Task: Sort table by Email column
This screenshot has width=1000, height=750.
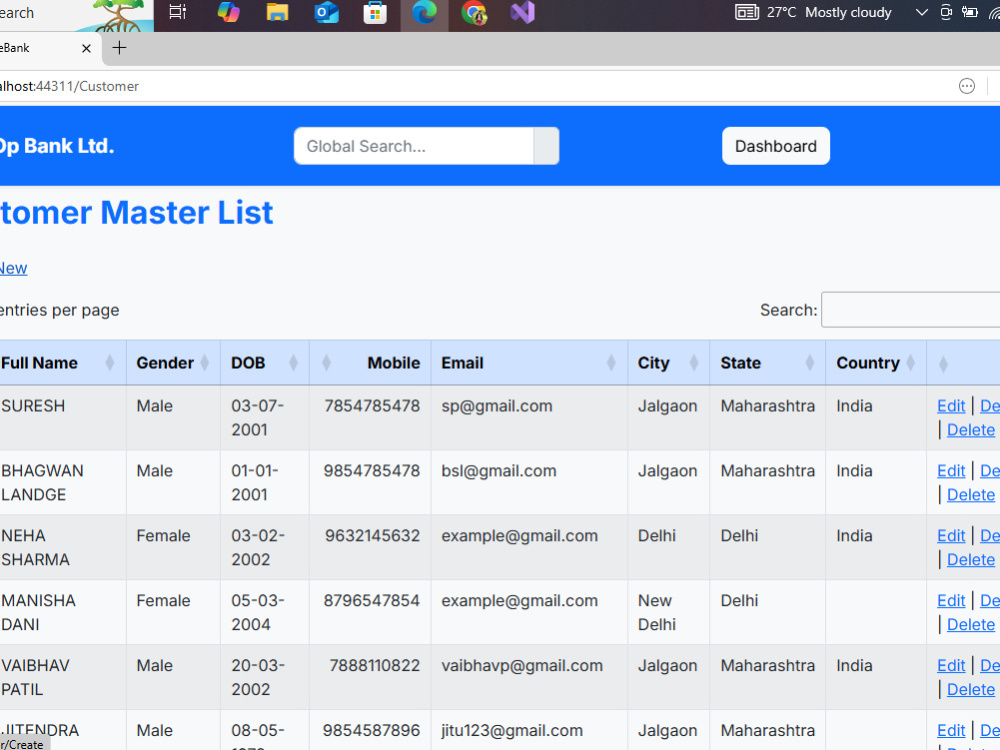Action: pos(529,363)
